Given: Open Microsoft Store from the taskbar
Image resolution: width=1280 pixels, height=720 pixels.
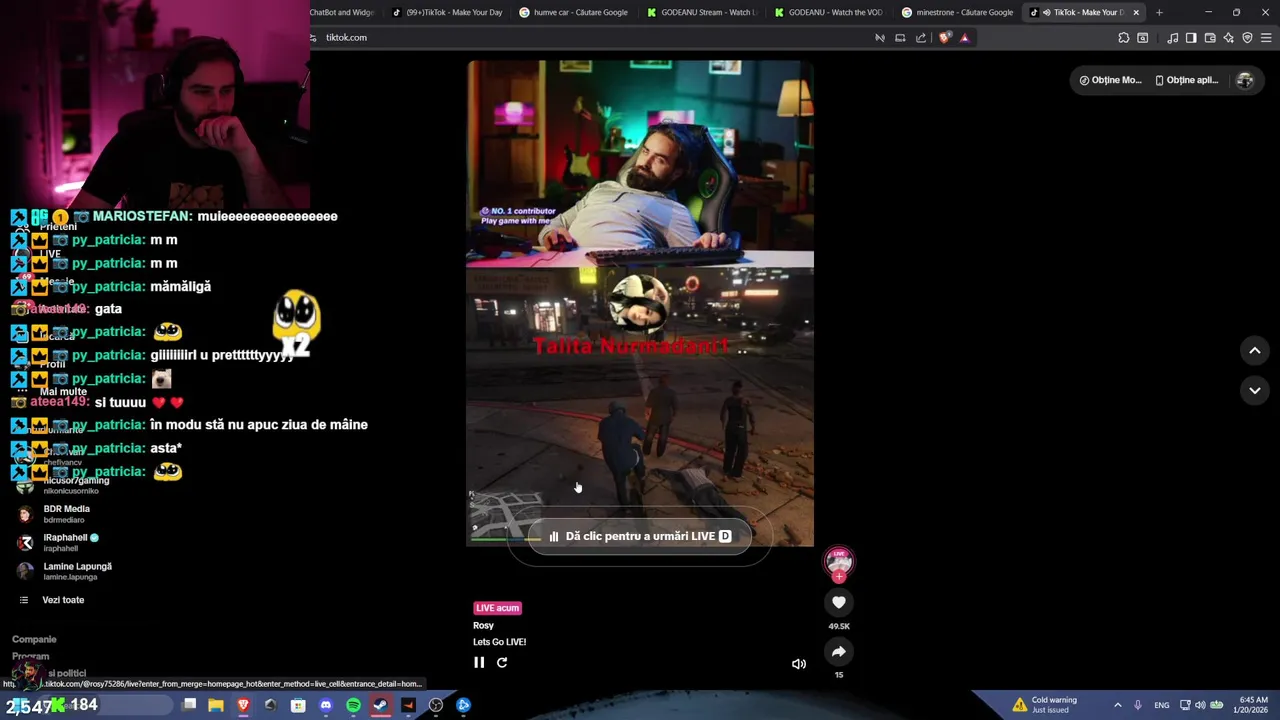Looking at the screenshot, I should click(298, 705).
